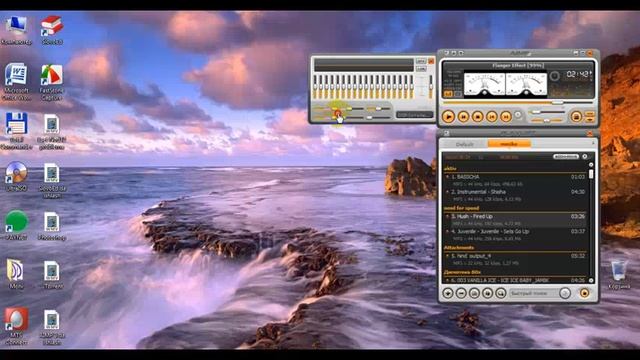This screenshot has height=360, width=640.
Task: Select the Computer desktop icon
Action: 16,30
